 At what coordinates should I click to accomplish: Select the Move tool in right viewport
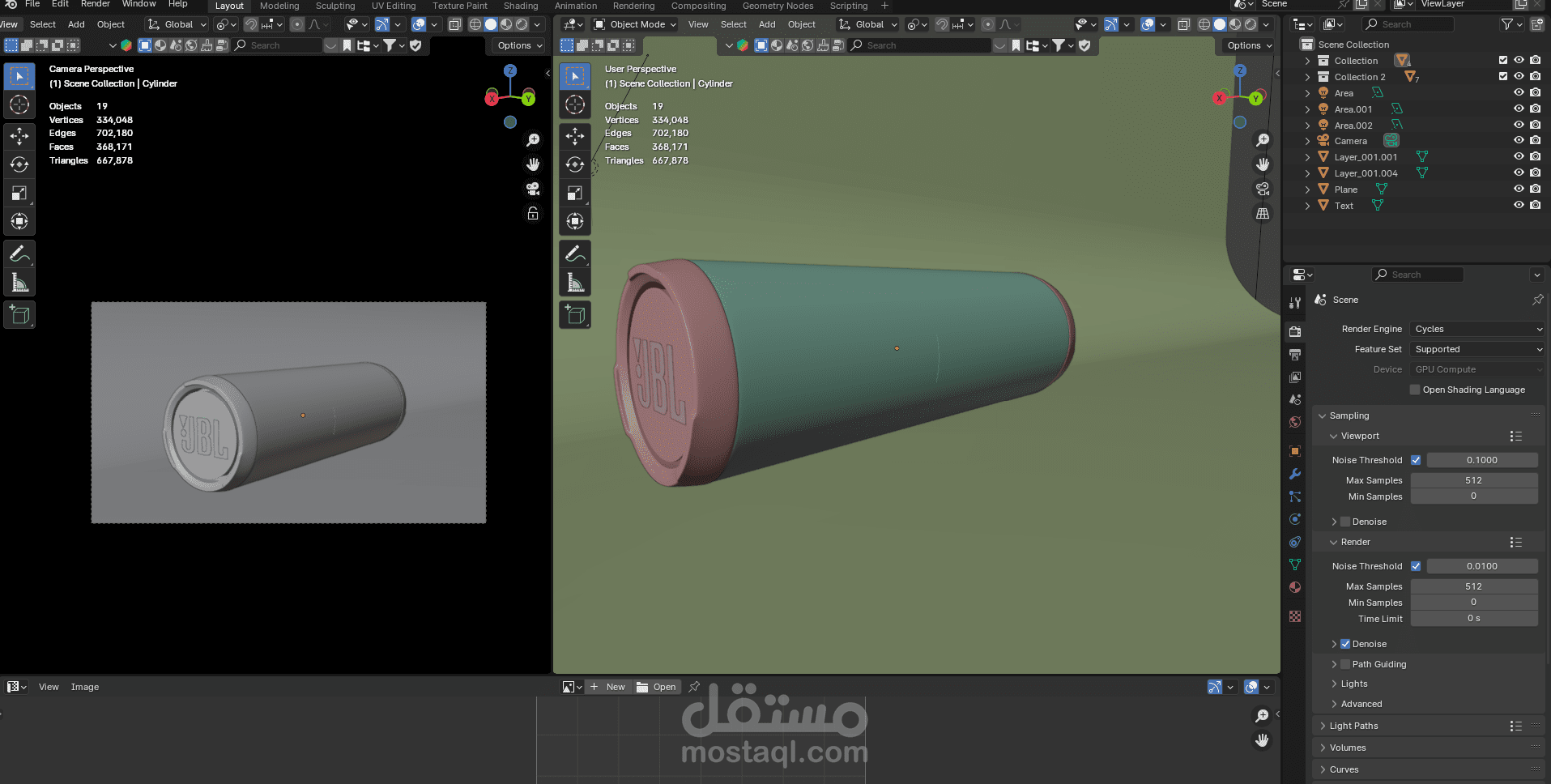[x=575, y=136]
